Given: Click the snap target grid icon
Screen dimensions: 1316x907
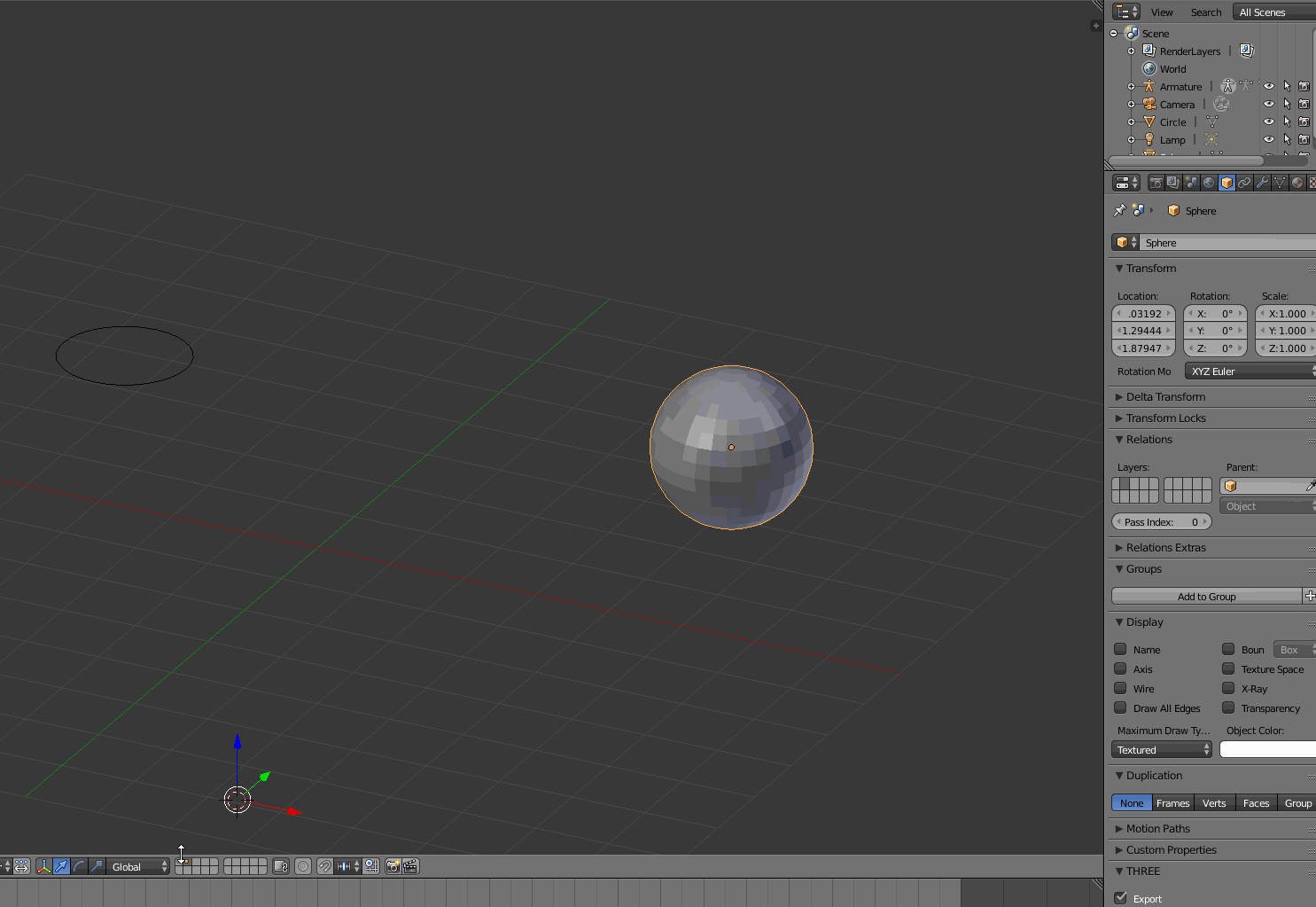Looking at the screenshot, I should tap(371, 866).
